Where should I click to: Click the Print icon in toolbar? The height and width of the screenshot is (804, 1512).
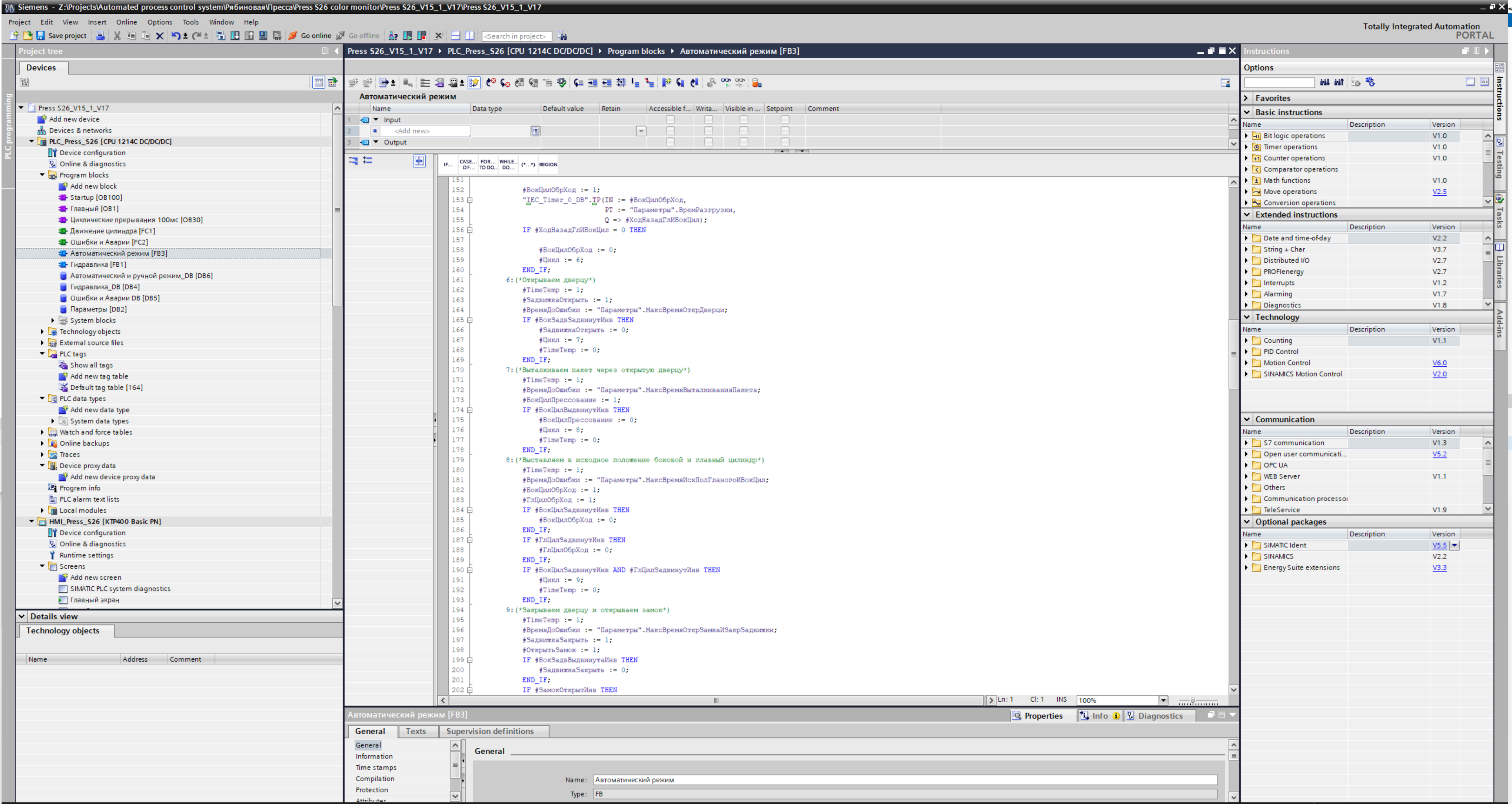point(100,36)
